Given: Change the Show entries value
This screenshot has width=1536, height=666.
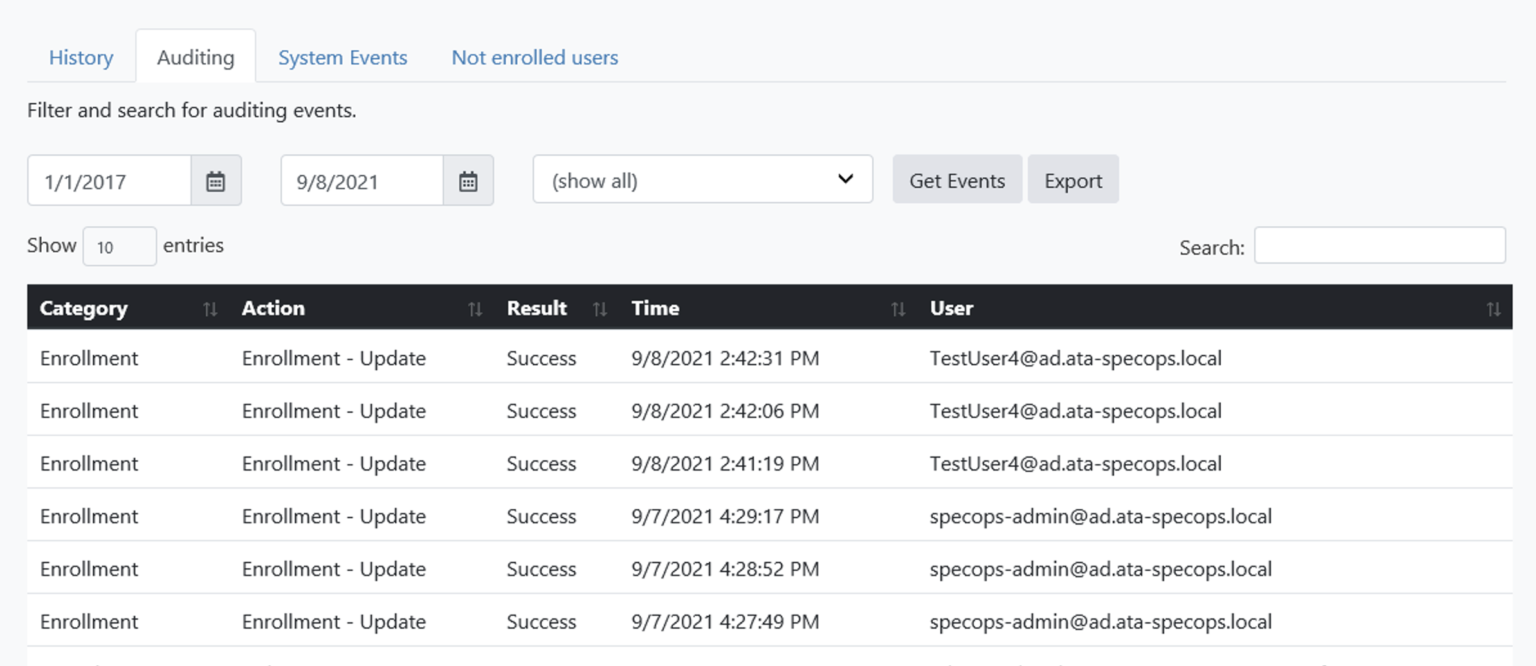Looking at the screenshot, I should tap(119, 245).
